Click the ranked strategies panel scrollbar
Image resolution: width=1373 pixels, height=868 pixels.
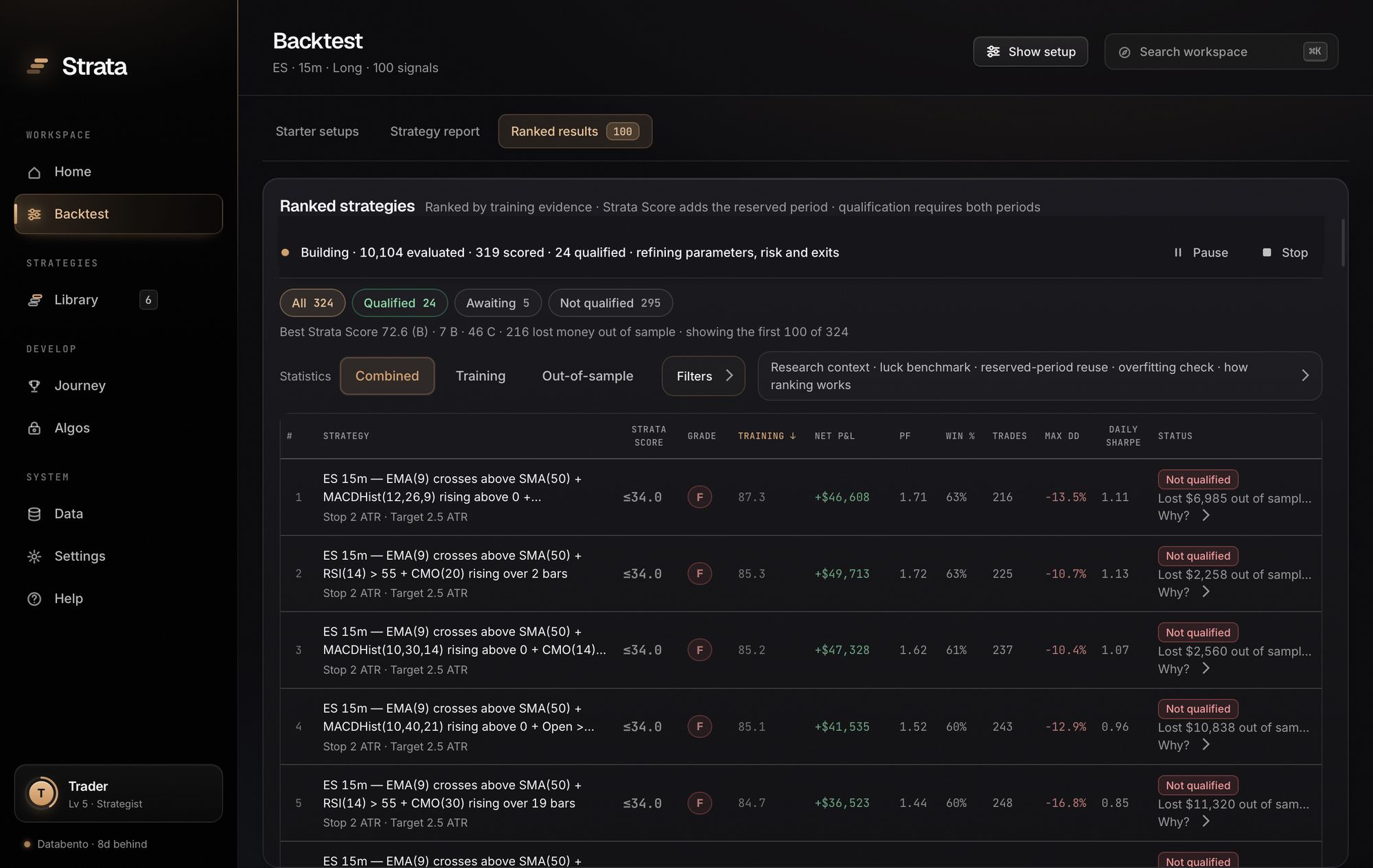pos(1343,243)
